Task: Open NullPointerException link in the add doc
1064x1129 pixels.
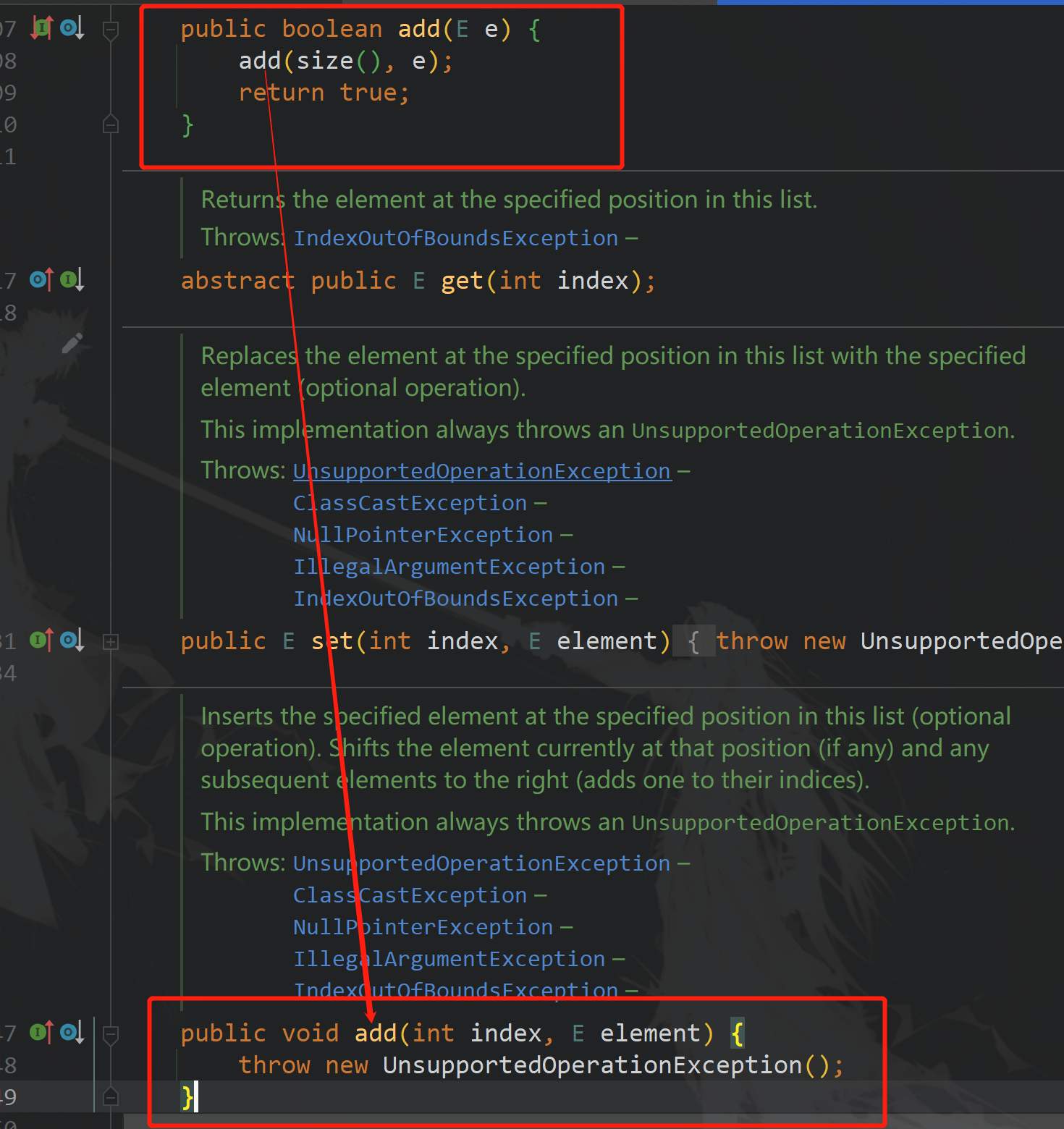Action: tap(423, 927)
